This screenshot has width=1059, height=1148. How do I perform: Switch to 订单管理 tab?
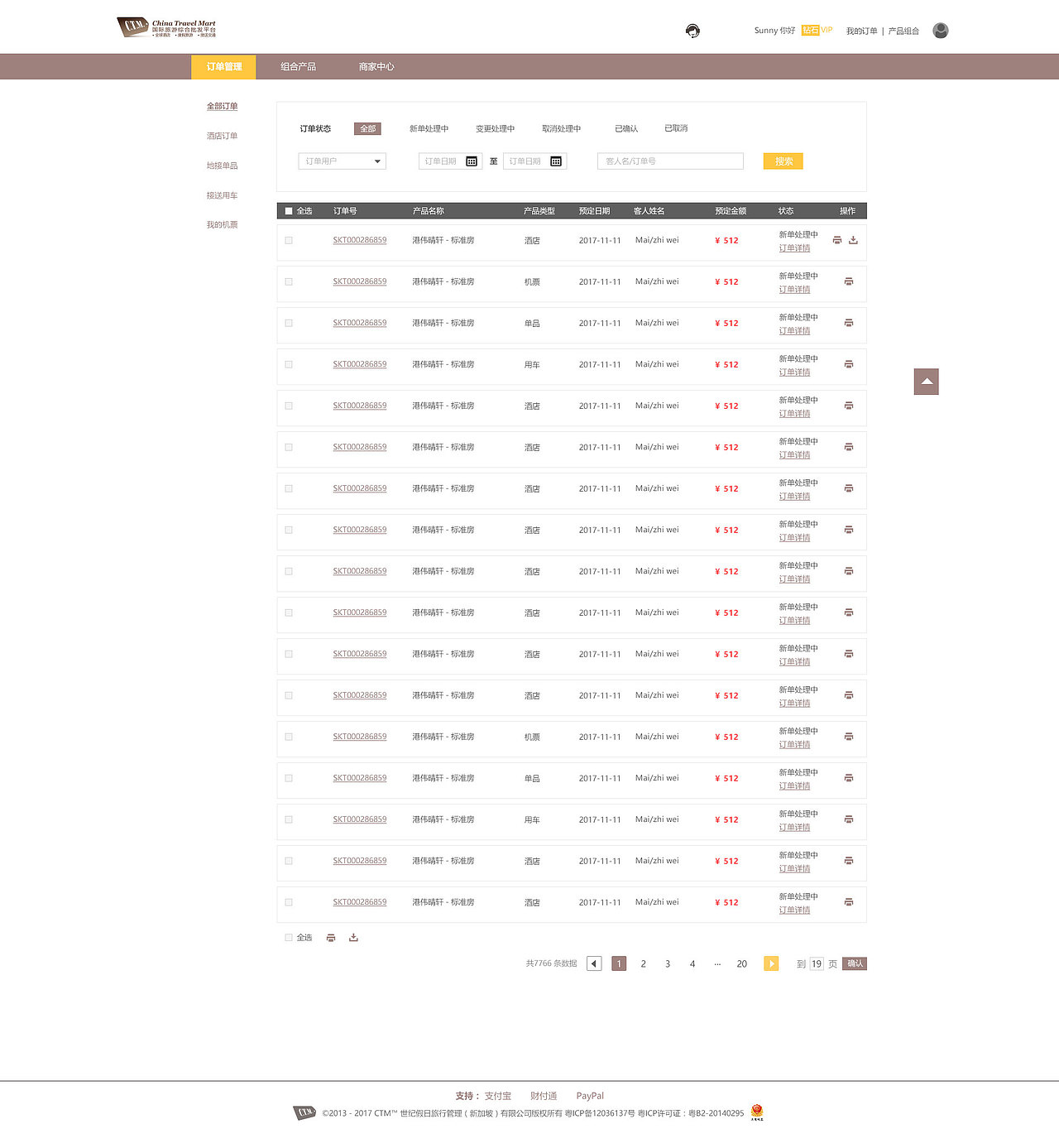(223, 67)
